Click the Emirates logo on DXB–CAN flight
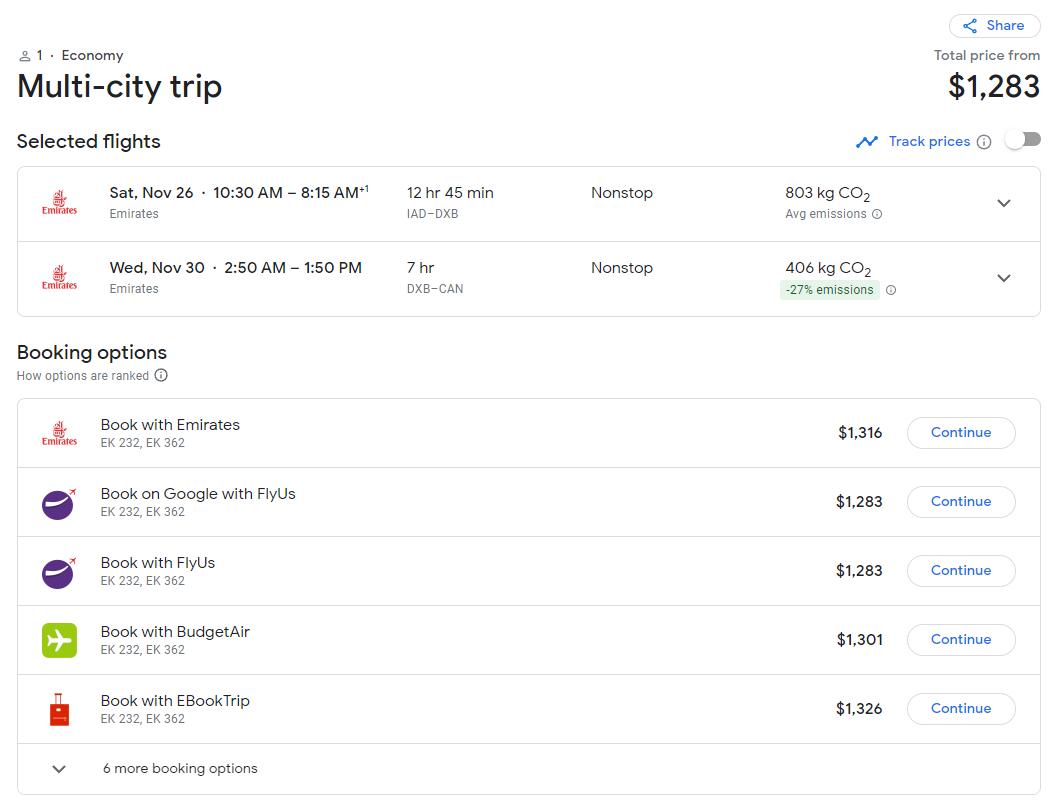This screenshot has height=808, width=1053. [x=59, y=277]
